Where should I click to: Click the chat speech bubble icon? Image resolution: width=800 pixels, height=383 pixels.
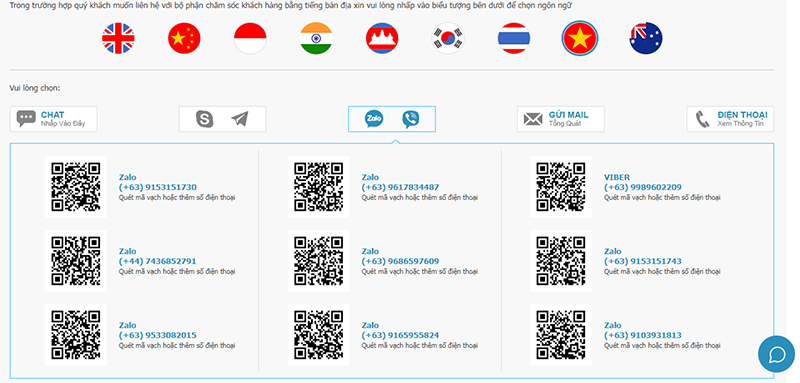click(x=26, y=119)
